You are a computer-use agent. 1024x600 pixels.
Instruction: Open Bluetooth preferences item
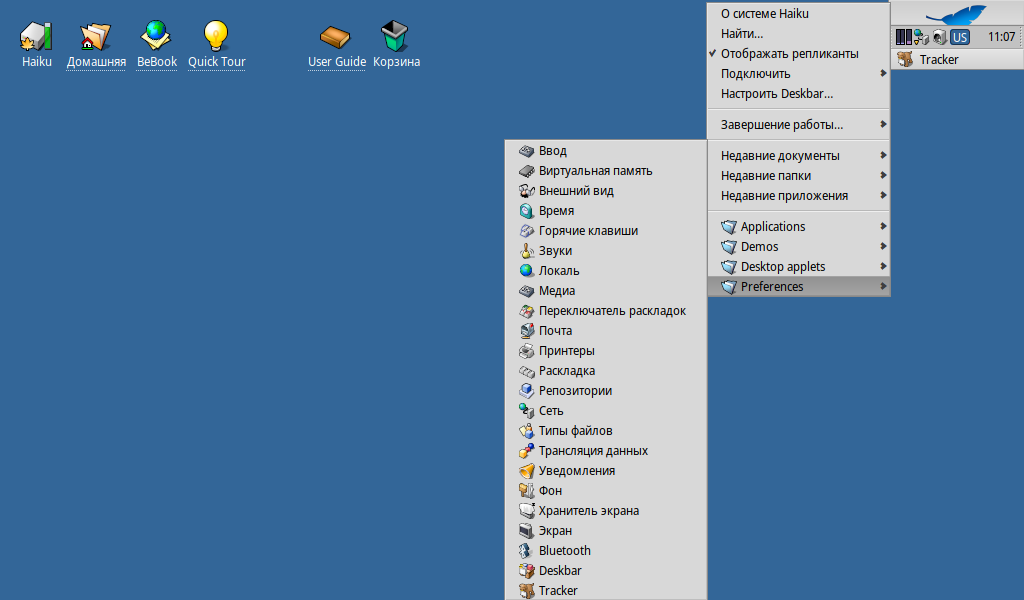(x=564, y=551)
